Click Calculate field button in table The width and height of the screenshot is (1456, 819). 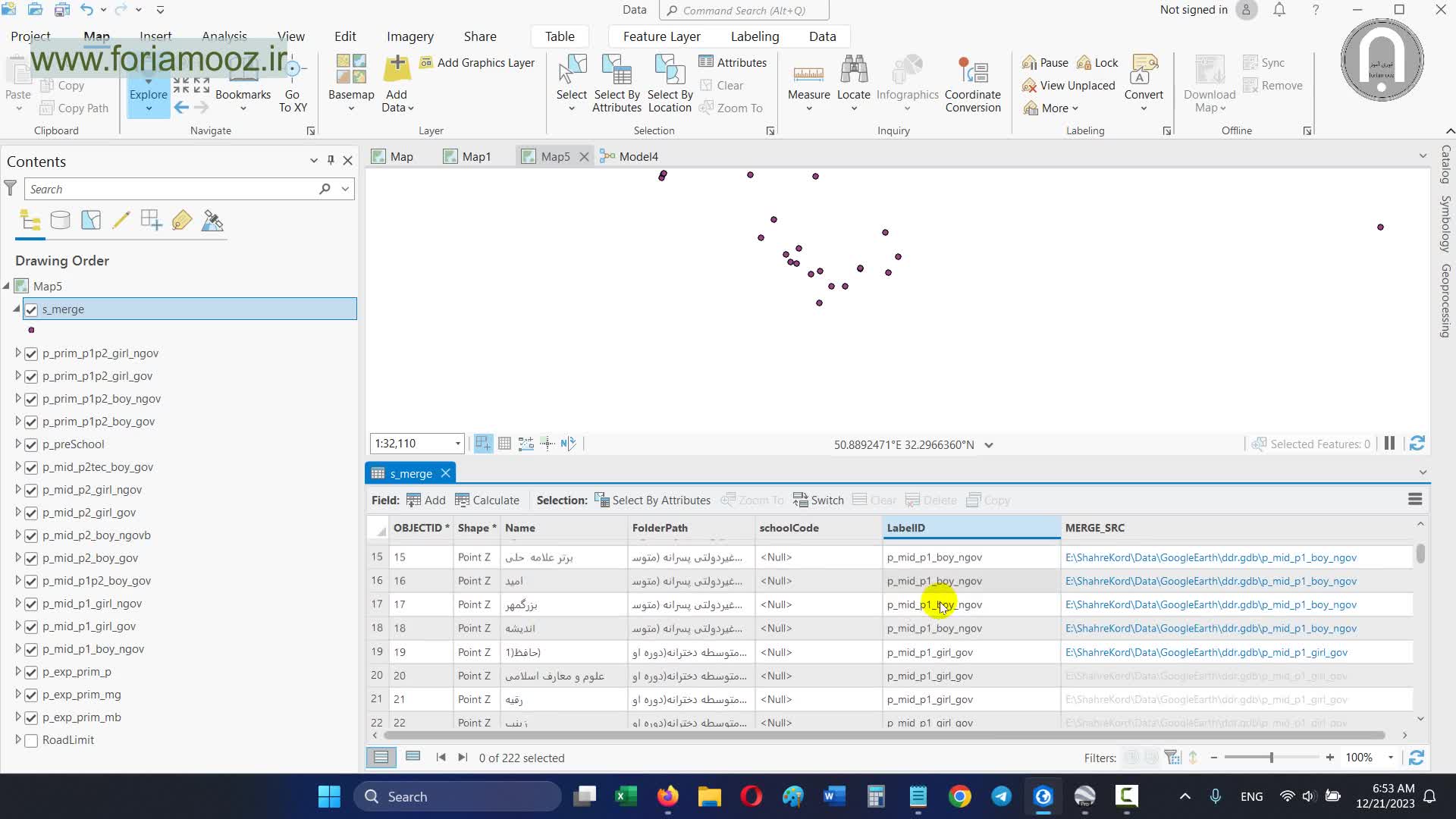tap(487, 500)
